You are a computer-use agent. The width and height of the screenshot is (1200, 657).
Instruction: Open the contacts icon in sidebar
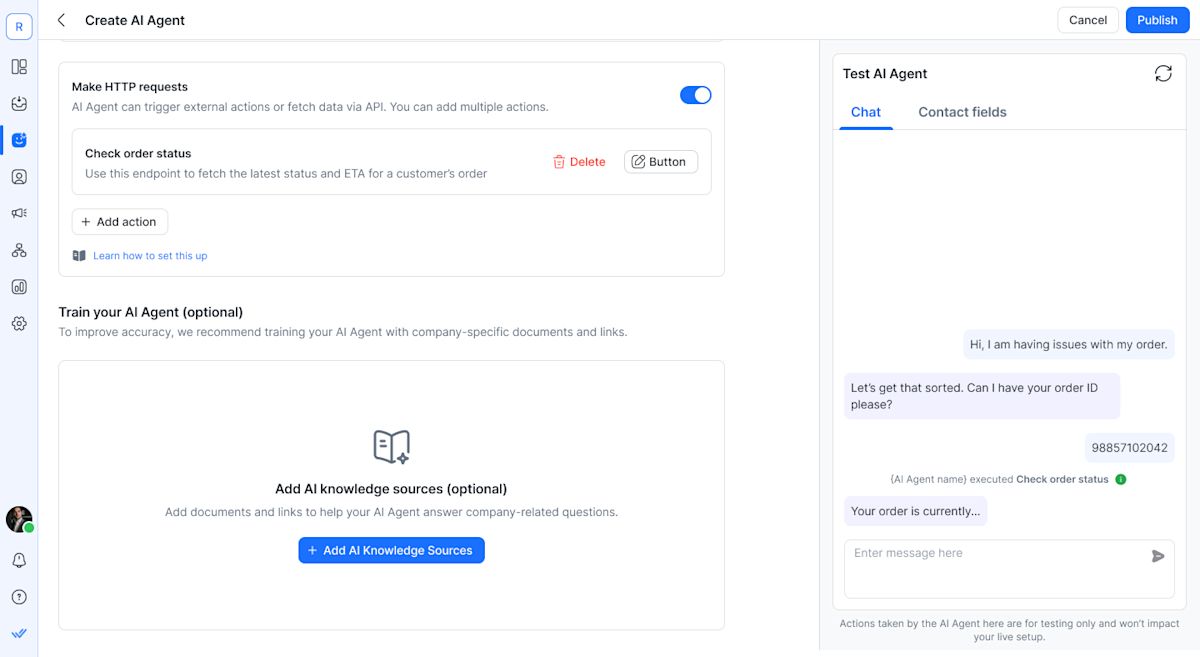pos(19,177)
